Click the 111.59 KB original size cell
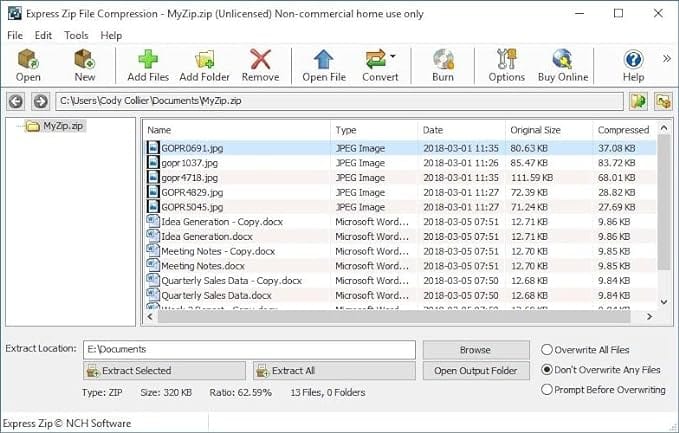This screenshot has height=433, width=679. click(532, 178)
